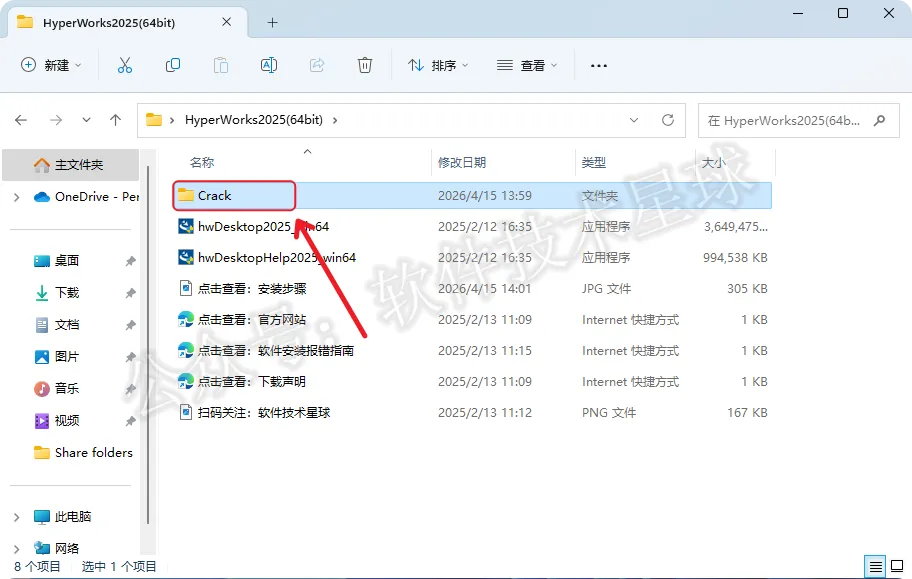Open recent locations dropdown chevron
The width and height of the screenshot is (912, 579).
[86, 120]
